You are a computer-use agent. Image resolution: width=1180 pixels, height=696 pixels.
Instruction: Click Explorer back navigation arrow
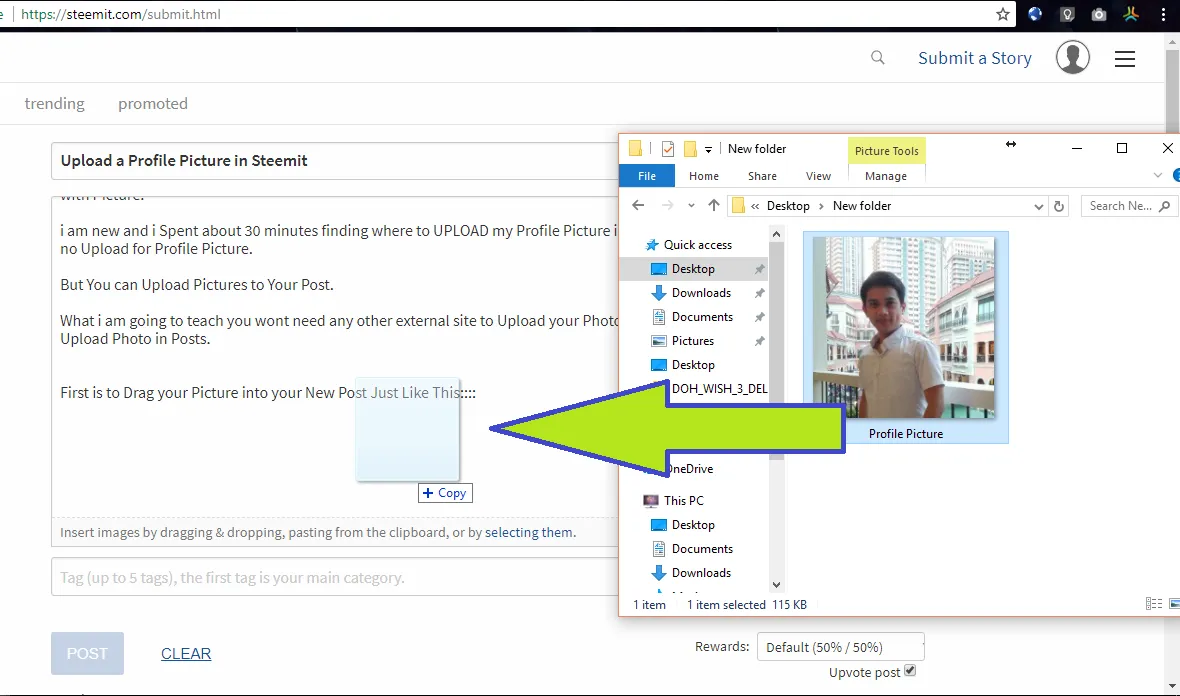click(x=638, y=205)
